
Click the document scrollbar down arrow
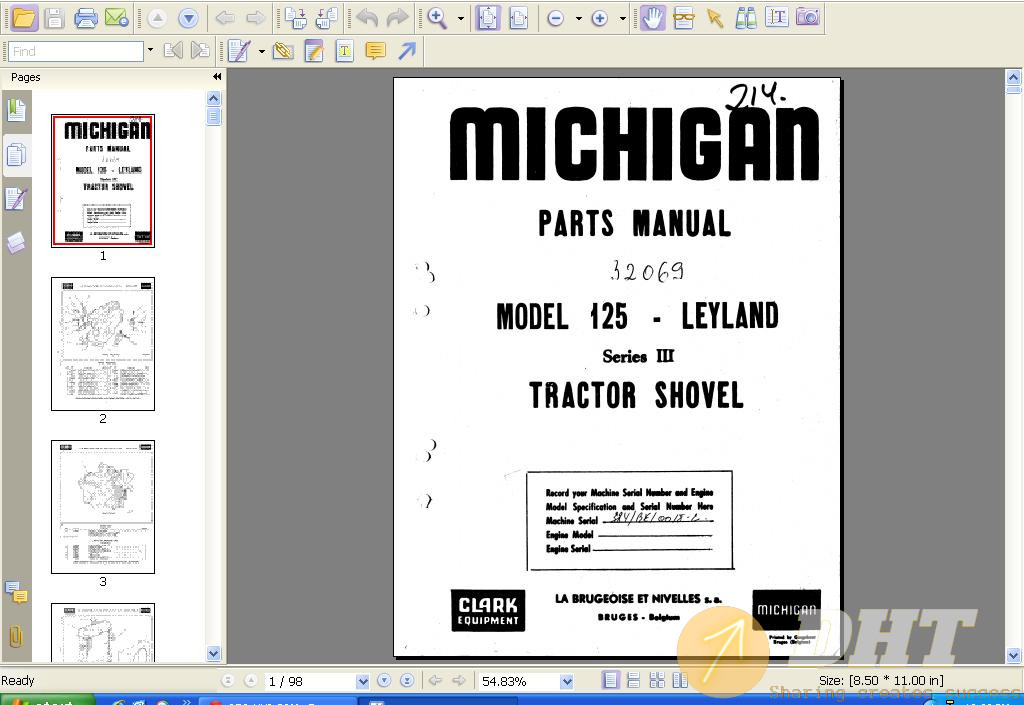(x=1013, y=655)
